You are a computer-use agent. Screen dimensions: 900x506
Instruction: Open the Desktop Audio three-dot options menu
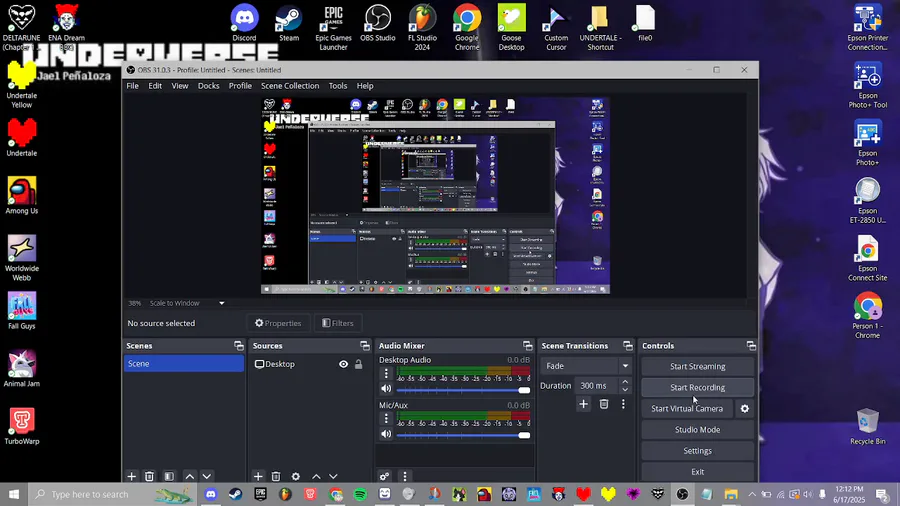[x=386, y=373]
